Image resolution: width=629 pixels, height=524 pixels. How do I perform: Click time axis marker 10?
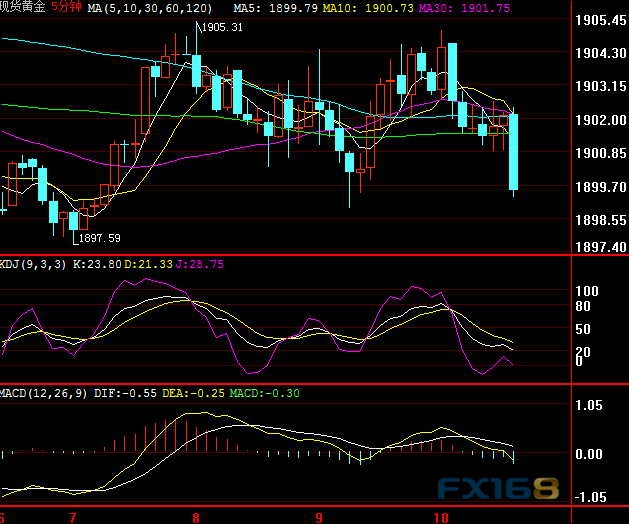[x=440, y=518]
